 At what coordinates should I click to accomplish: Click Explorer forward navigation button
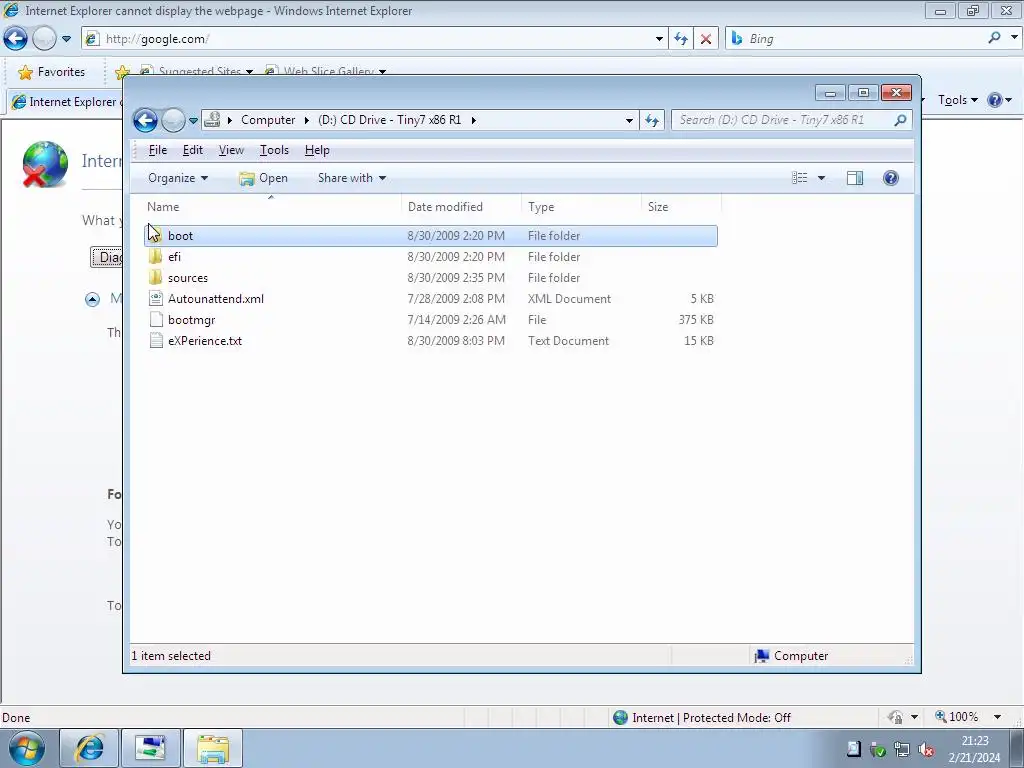click(x=173, y=120)
